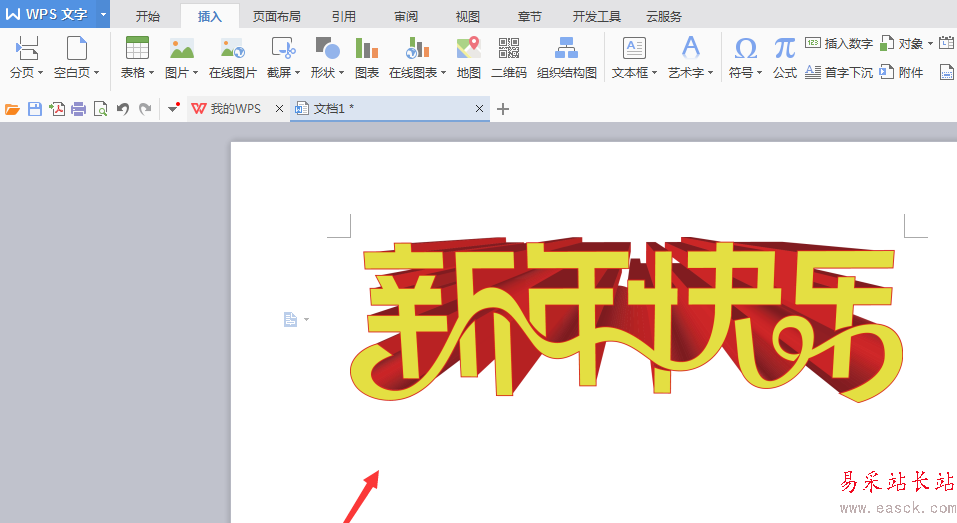Insert a symbol with 符号
This screenshot has height=523, width=957.
745,48
